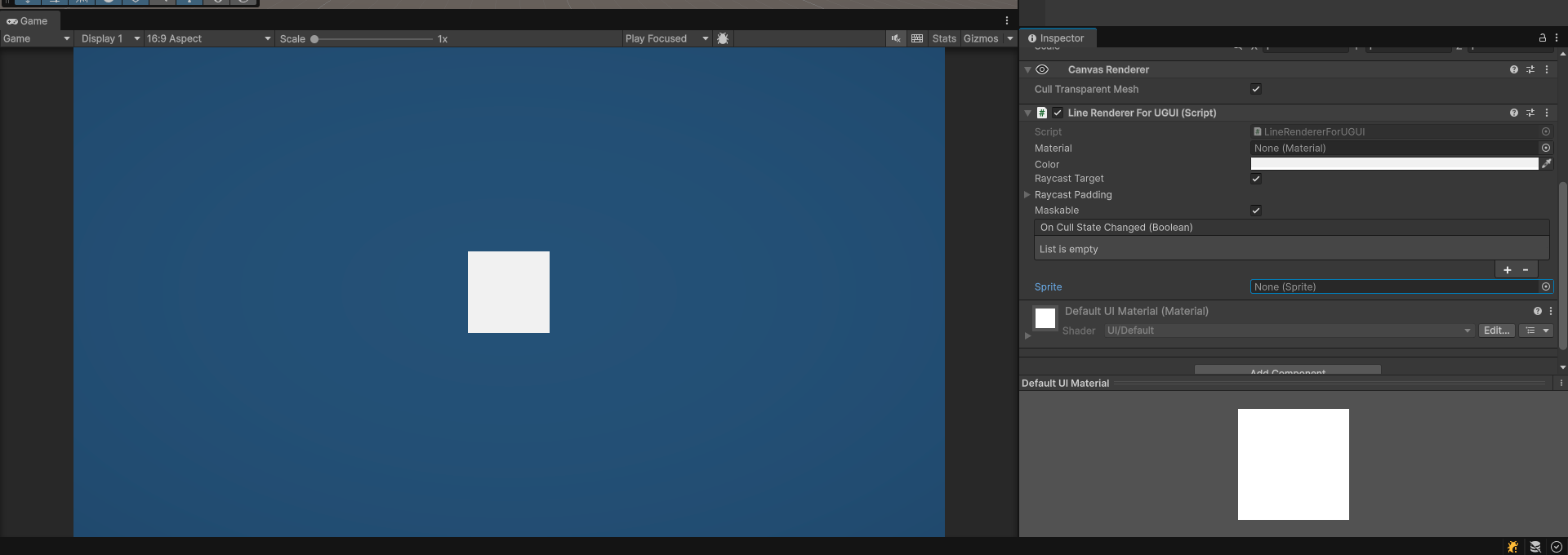The height and width of the screenshot is (555, 1568).
Task: Toggle Canvas Renderer eye visibility icon
Action: (1042, 69)
